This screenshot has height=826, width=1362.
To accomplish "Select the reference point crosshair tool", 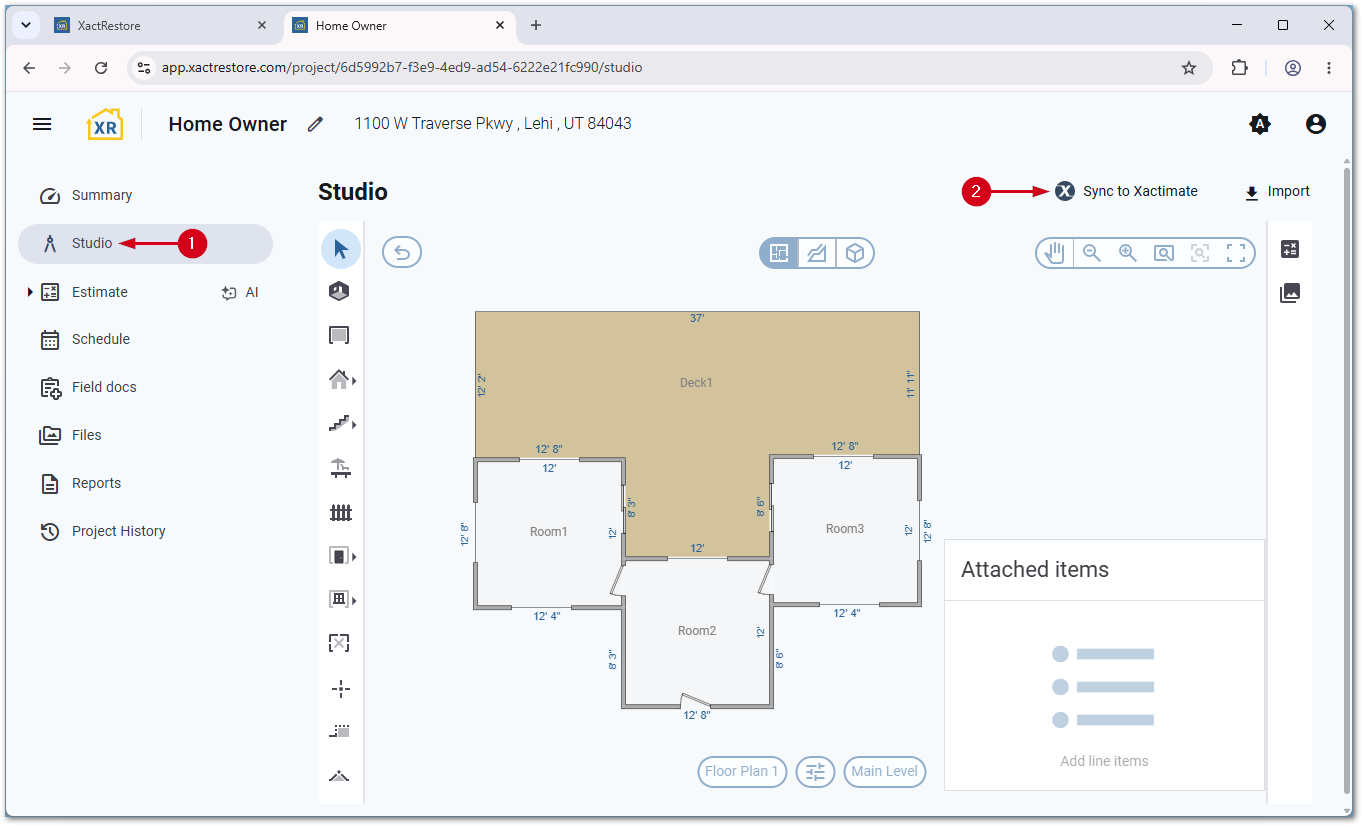I will [x=340, y=688].
